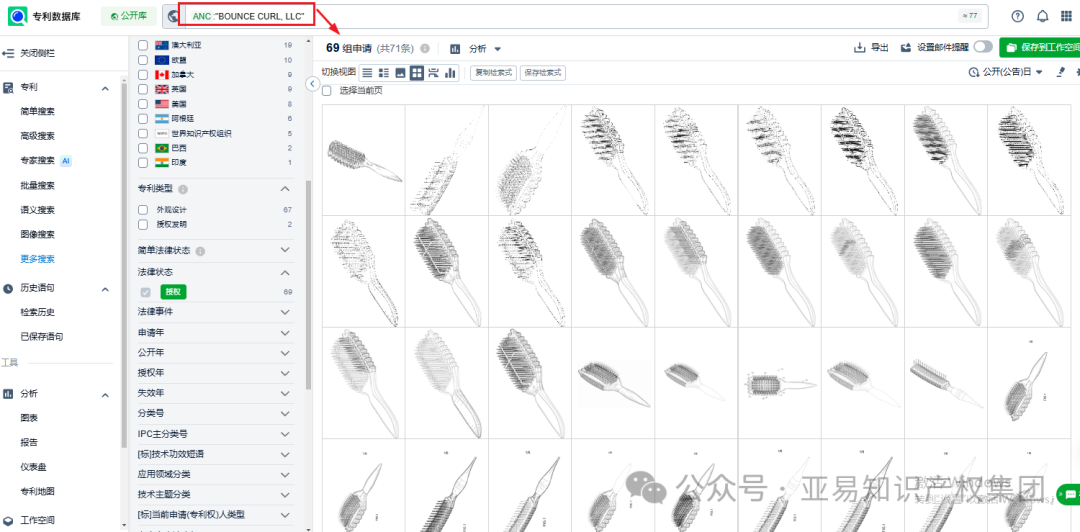Click the 复制检索式 button
This screenshot has width=1080, height=532.
[x=493, y=73]
